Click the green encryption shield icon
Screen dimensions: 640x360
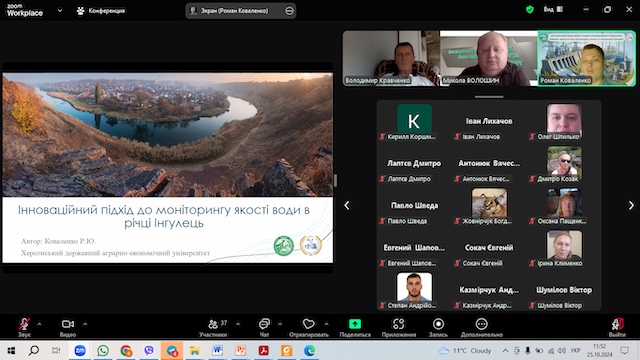point(530,9)
